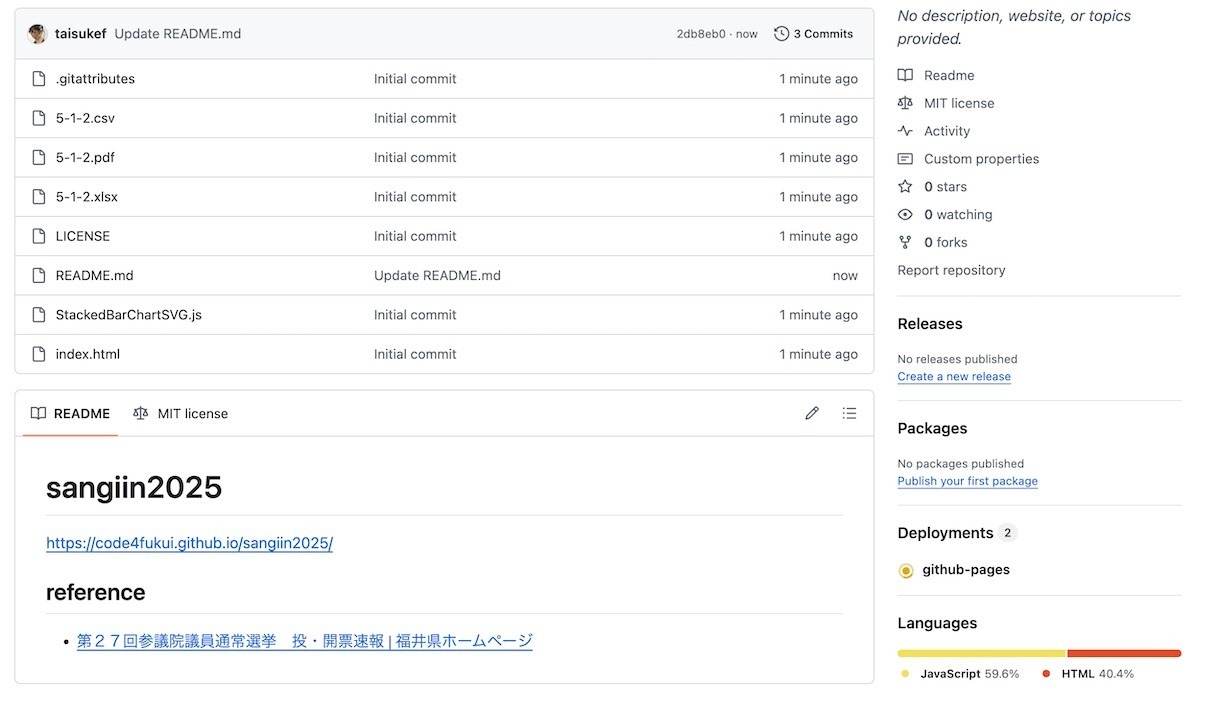The width and height of the screenshot is (1220, 710).
Task: Open the code4fukui.github.io/sangiin2025 link
Action: point(189,544)
